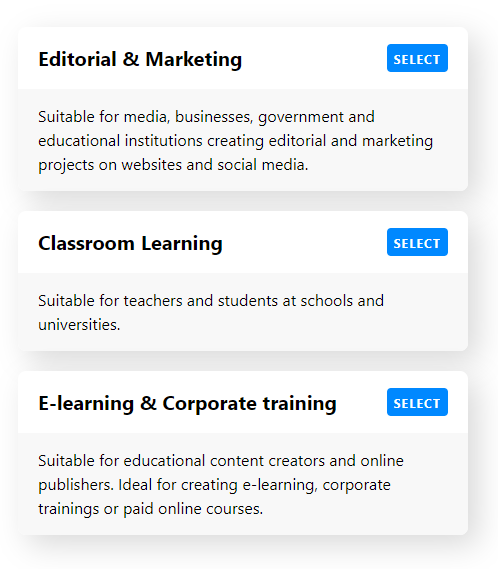The width and height of the screenshot is (498, 569).
Task: Click the Editorial & Marketing heading
Action: point(140,59)
